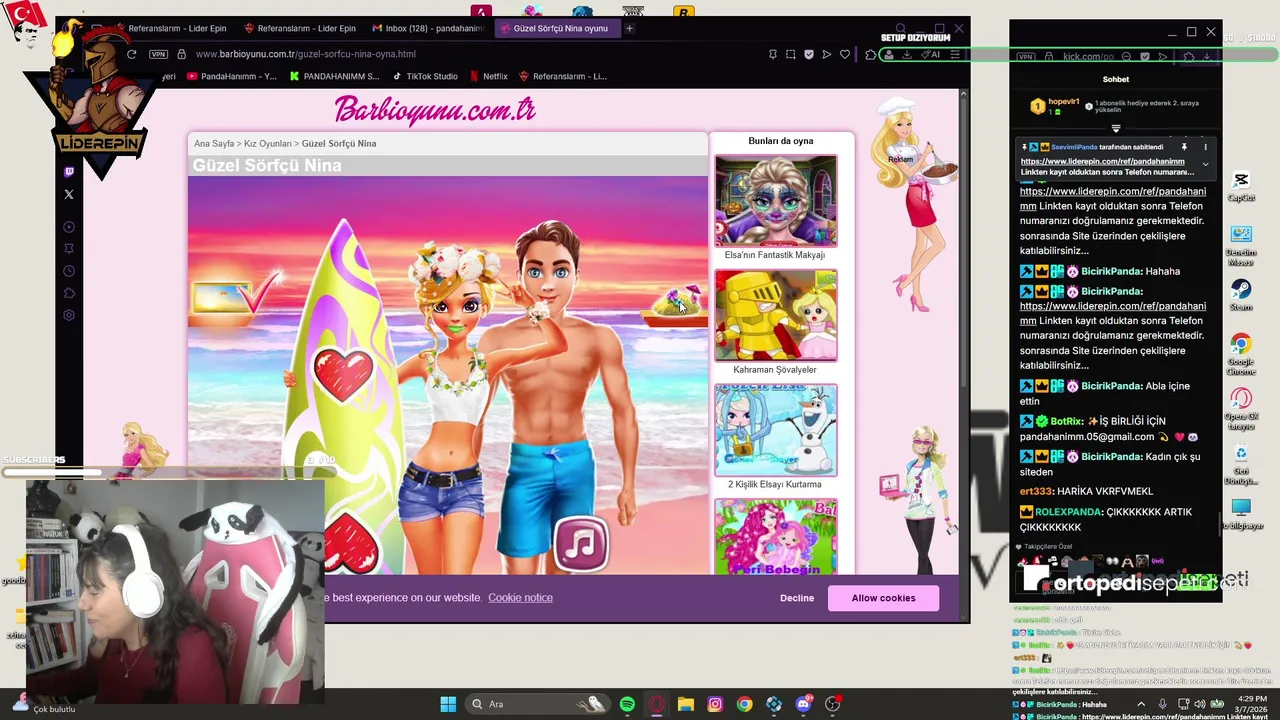Take a snapshot with the address bar icon
The image size is (1280, 720).
790,54
